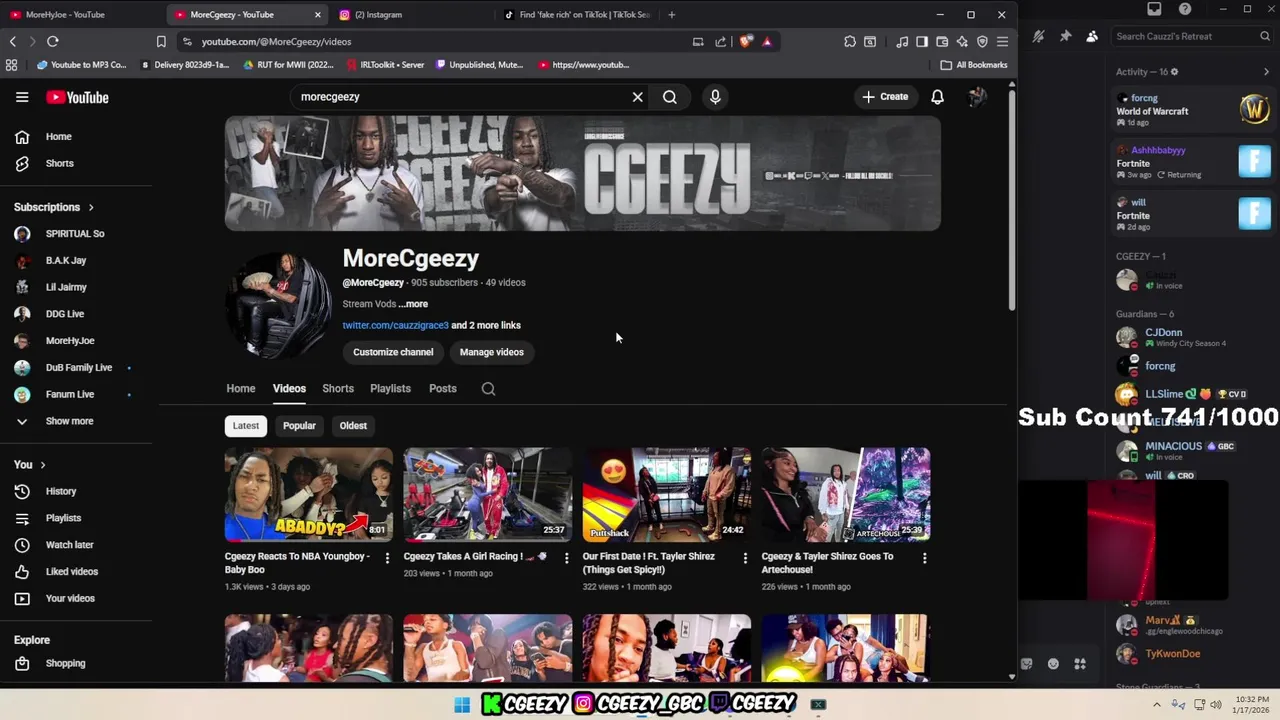Clear the morecgeezy search text

pyautogui.click(x=637, y=97)
